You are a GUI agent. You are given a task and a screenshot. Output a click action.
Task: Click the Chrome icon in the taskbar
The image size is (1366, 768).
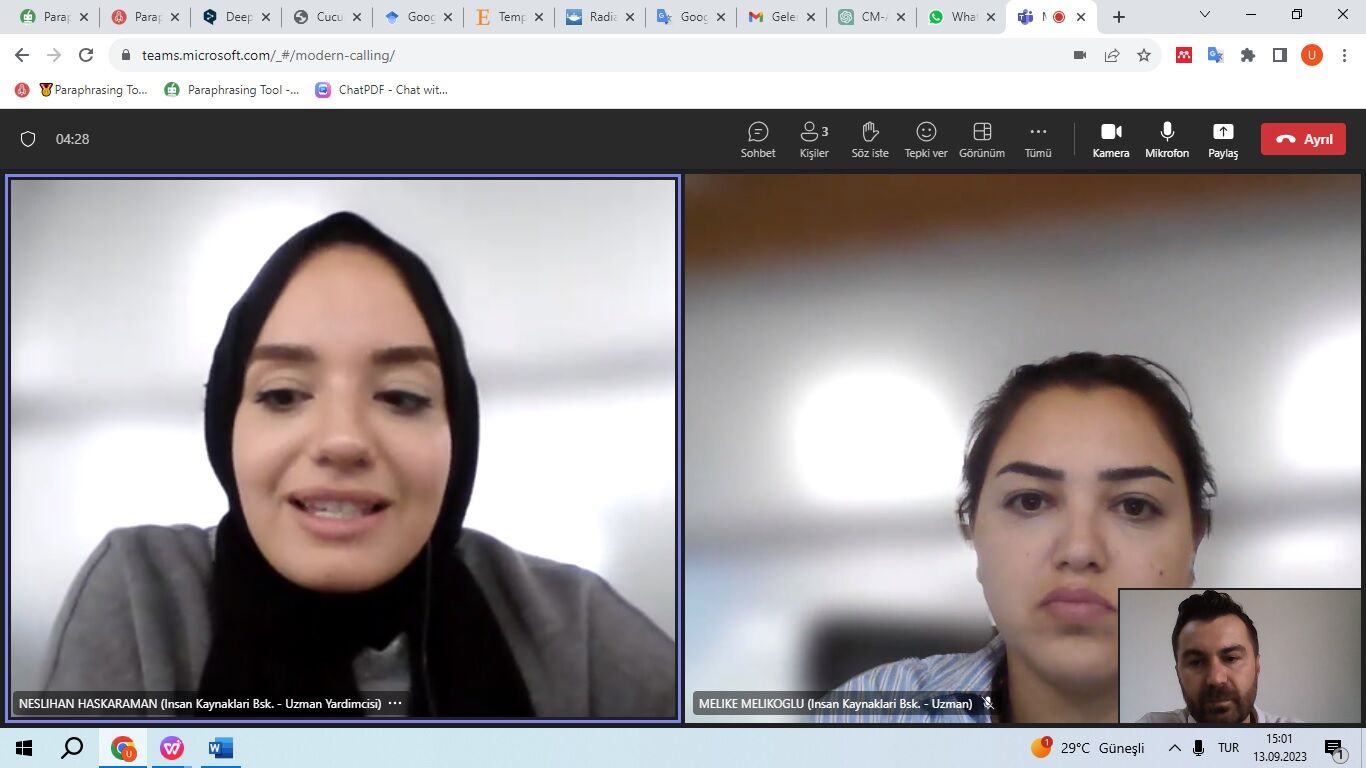(x=123, y=748)
